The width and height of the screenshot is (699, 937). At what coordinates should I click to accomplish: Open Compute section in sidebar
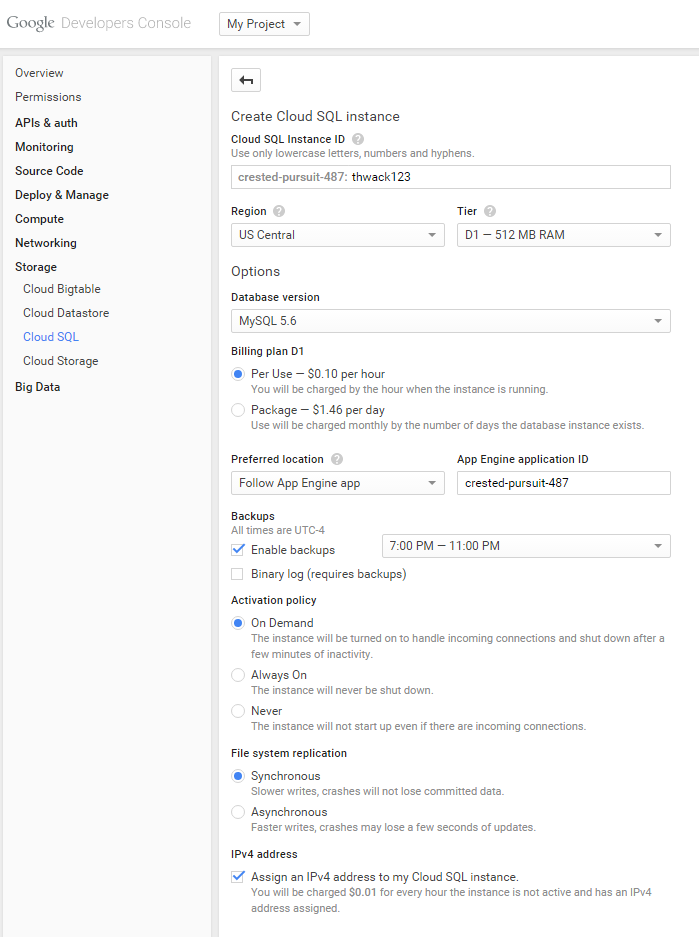39,219
